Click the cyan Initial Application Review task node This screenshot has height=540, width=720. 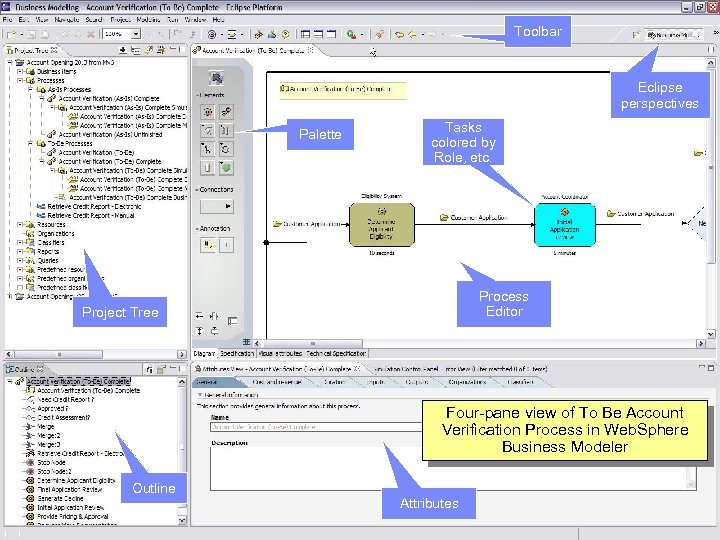[x=564, y=225]
